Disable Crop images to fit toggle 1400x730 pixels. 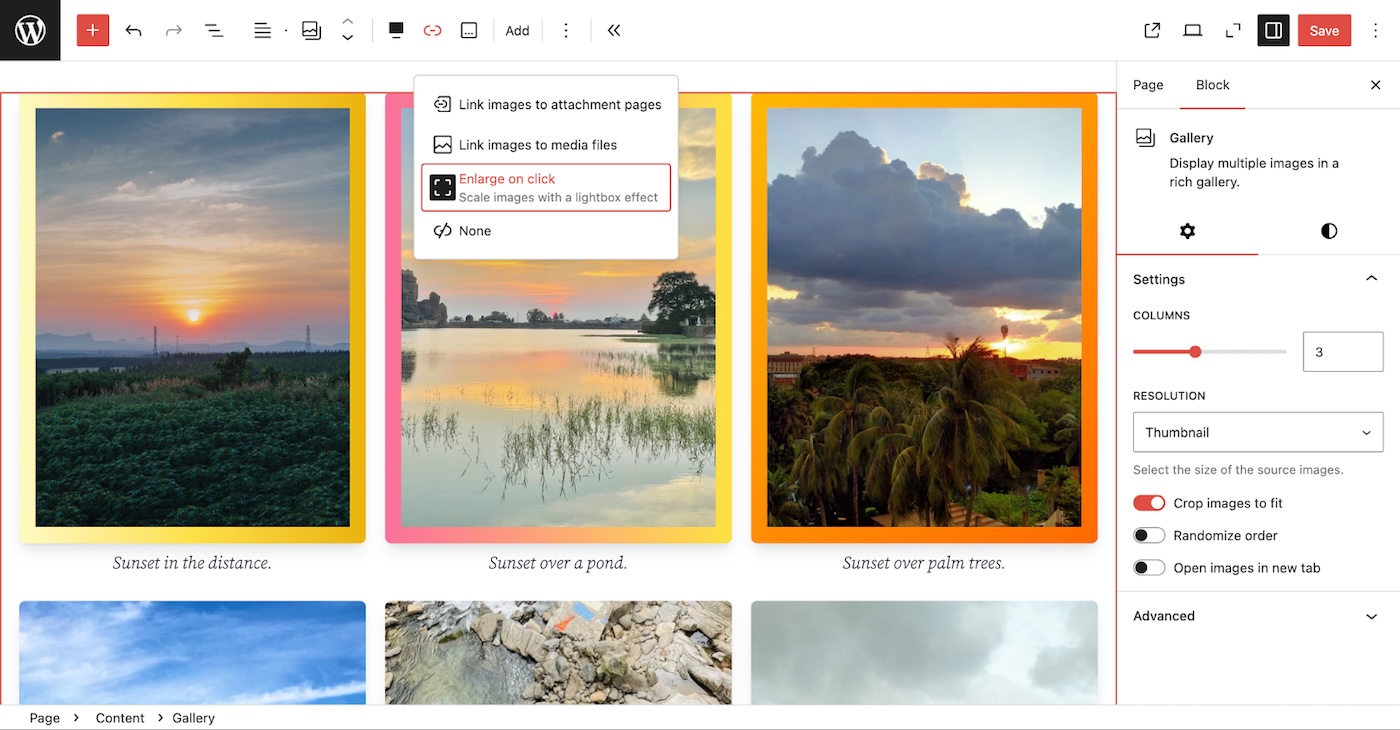pyautogui.click(x=1149, y=503)
